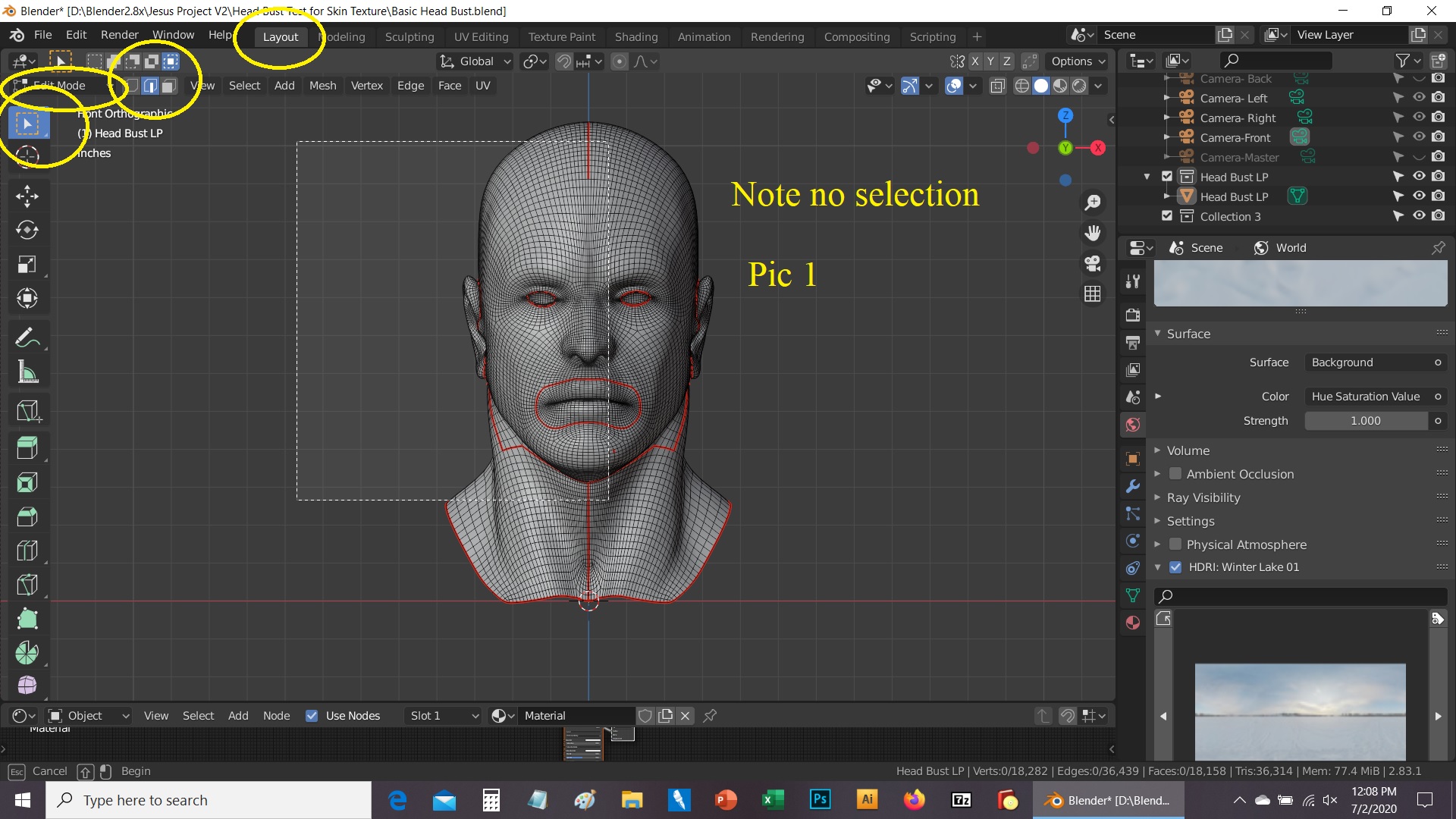Switch to the Sculpting workspace tab
The height and width of the screenshot is (819, 1456).
(x=409, y=36)
